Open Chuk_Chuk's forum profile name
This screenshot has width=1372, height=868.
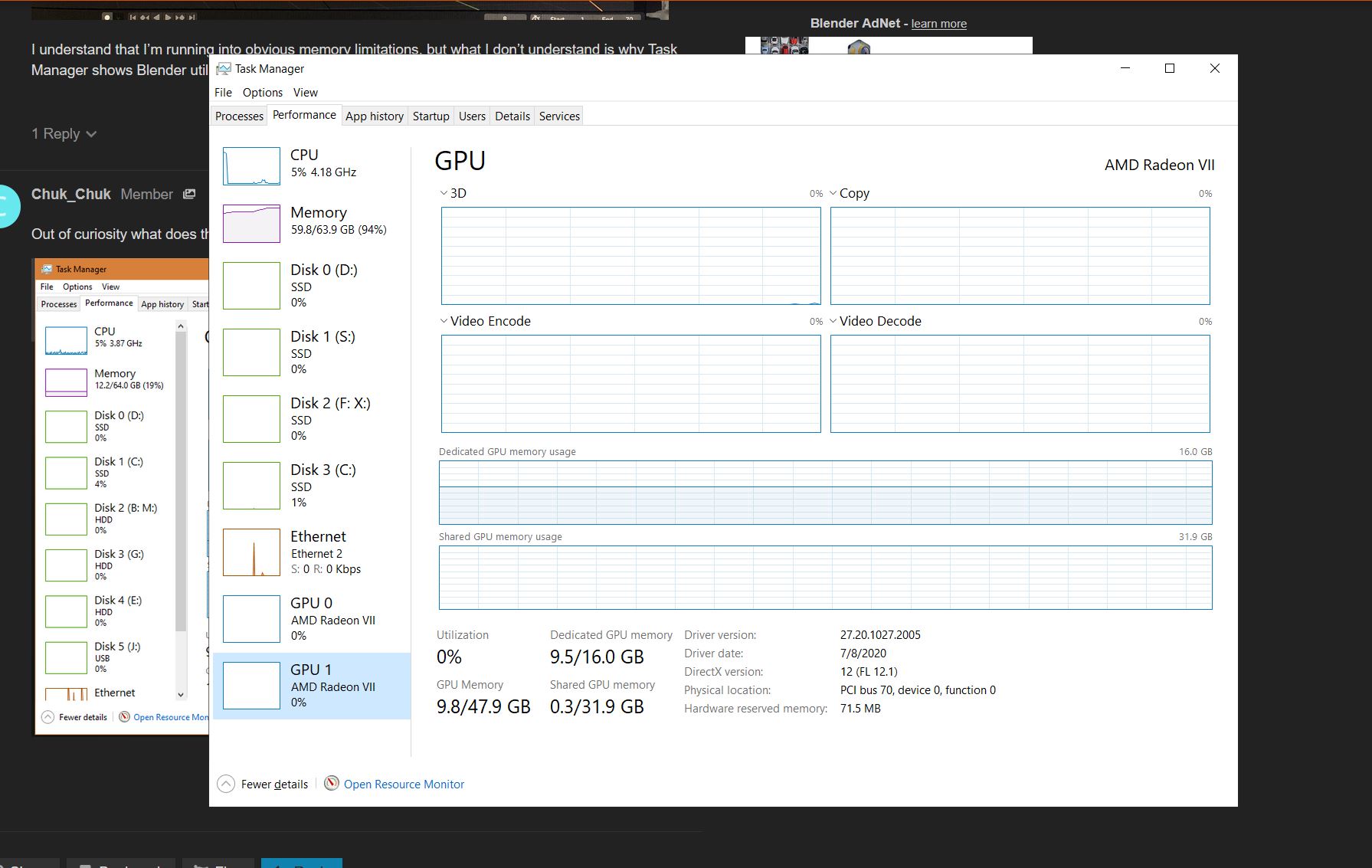71,195
